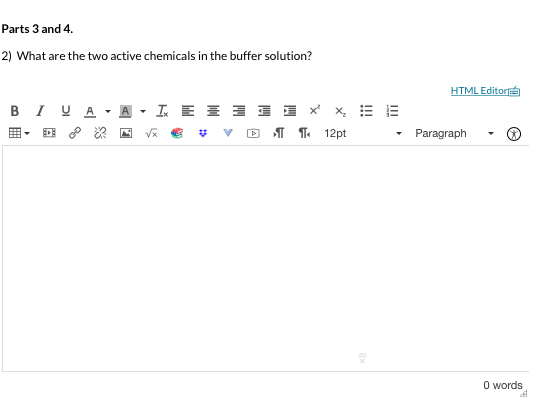
Task: Click the "0 words" counter
Action: pyautogui.click(x=503, y=385)
